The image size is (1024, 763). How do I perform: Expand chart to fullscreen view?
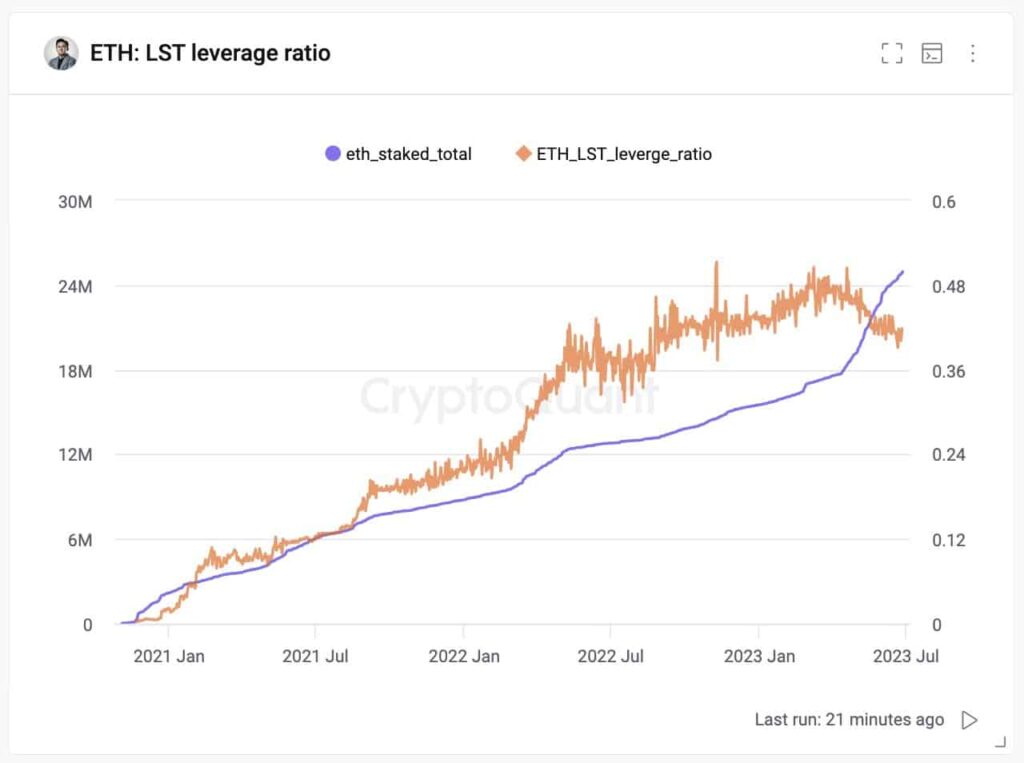891,53
